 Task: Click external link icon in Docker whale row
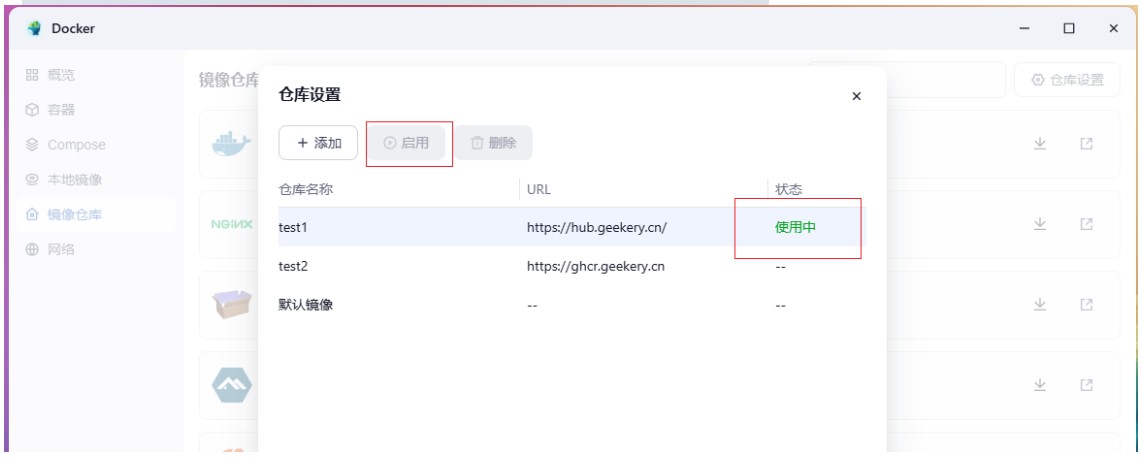pos(1087,144)
